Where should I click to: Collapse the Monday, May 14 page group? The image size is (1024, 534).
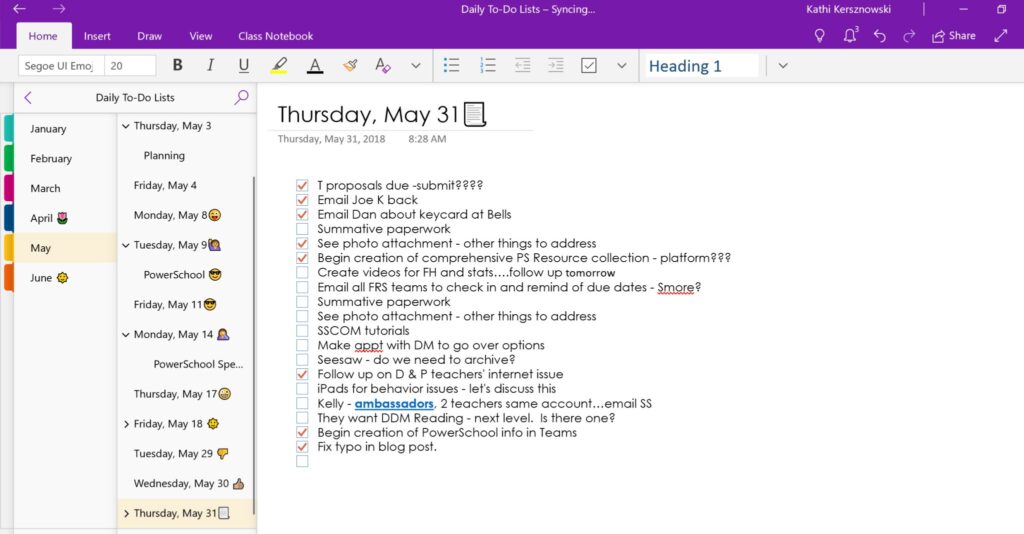pos(125,335)
